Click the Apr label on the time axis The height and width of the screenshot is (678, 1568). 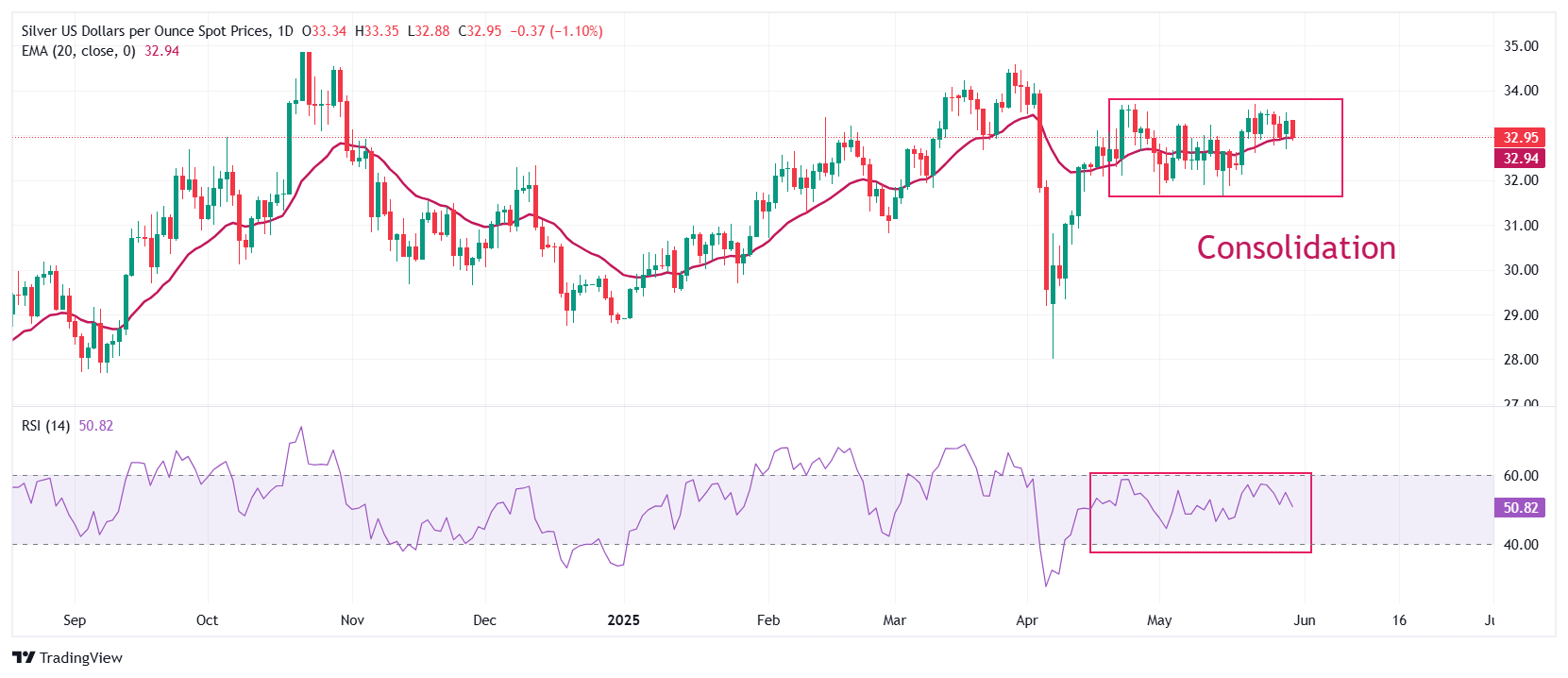tap(1026, 620)
